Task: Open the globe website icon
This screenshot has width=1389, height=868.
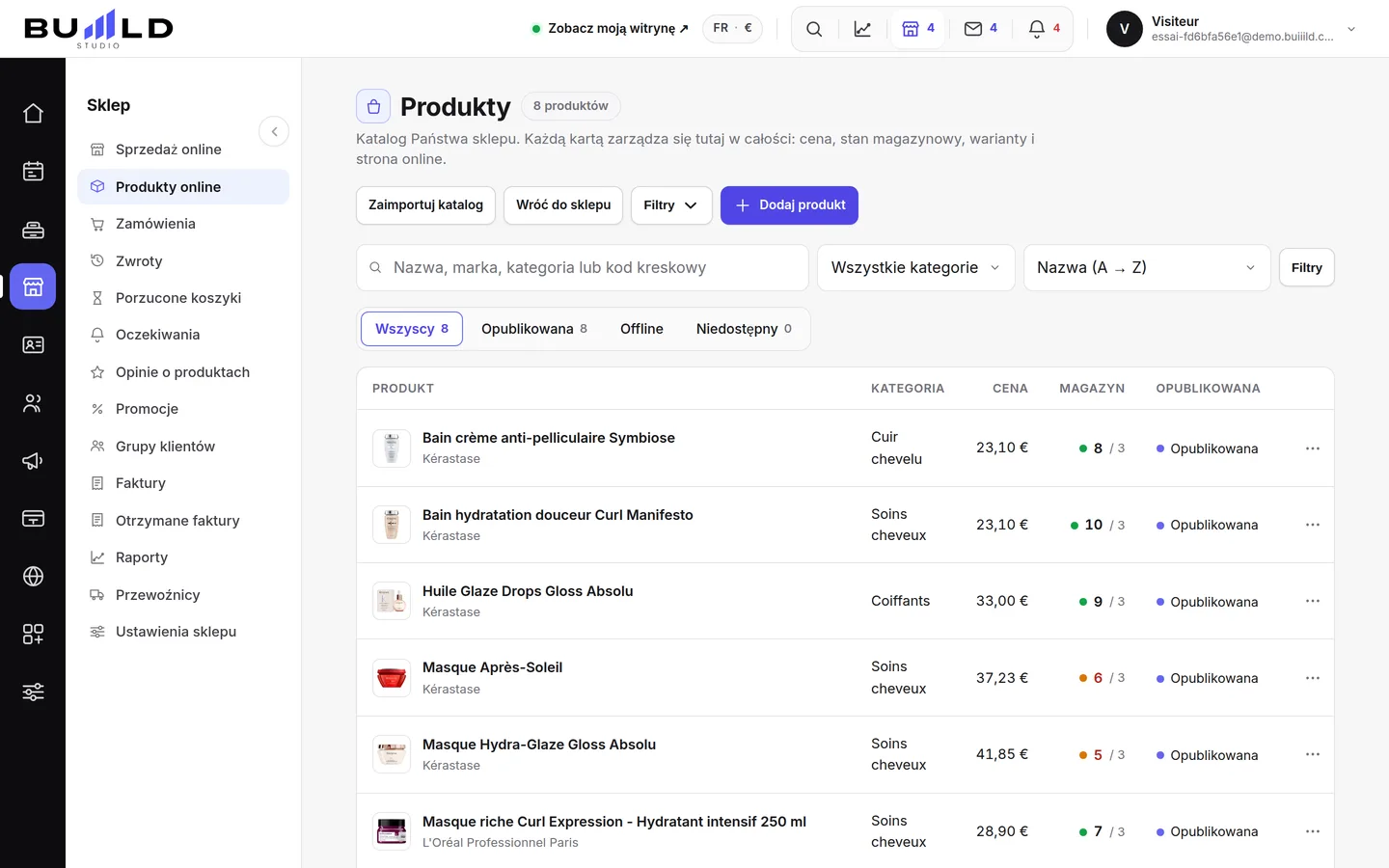Action: click(x=33, y=577)
